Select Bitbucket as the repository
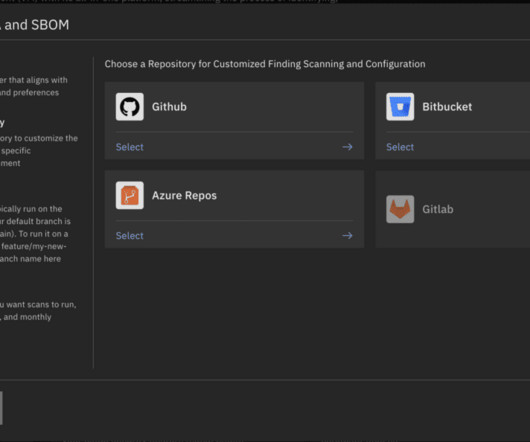The width and height of the screenshot is (530, 442). coord(400,147)
